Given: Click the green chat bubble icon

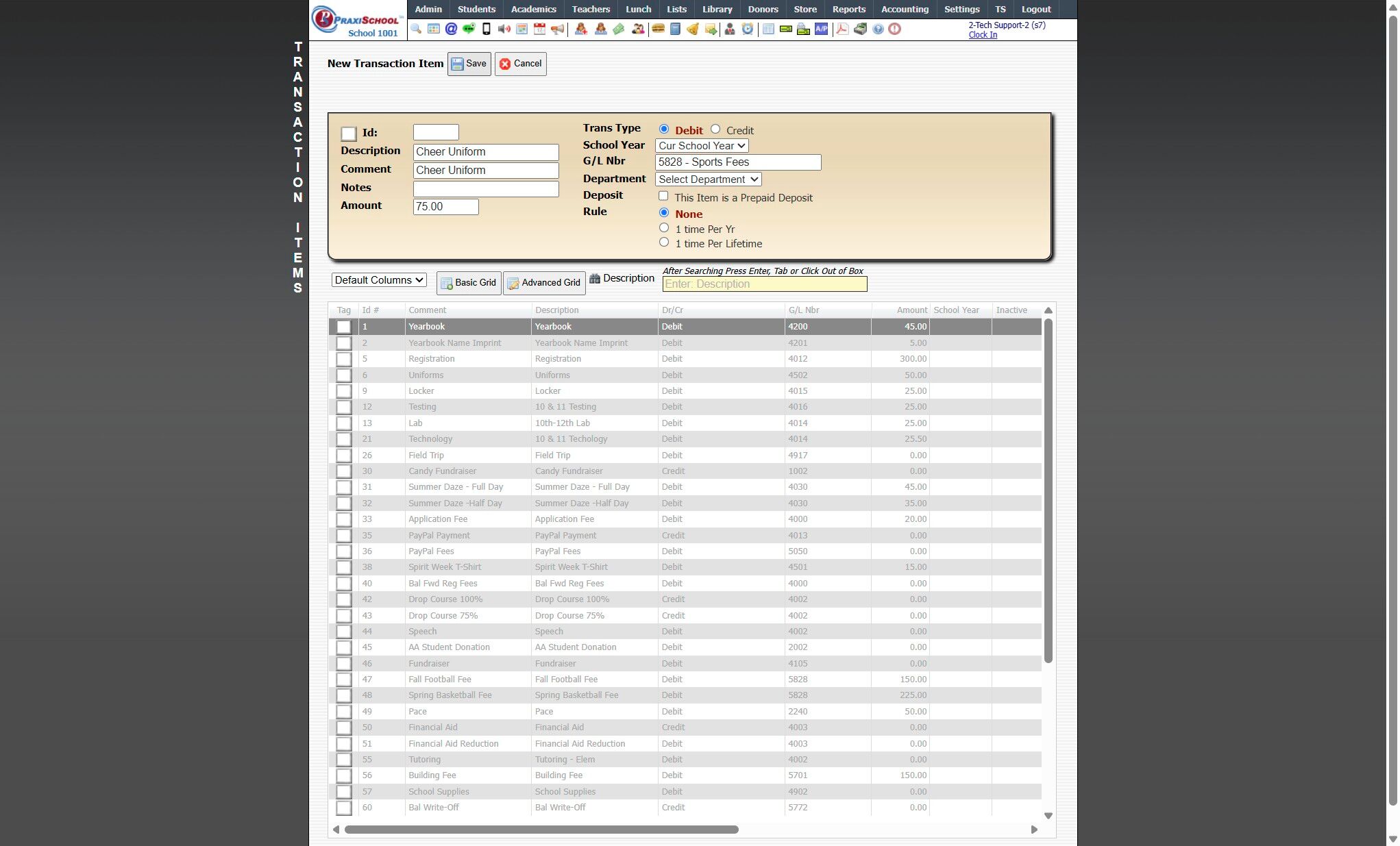Looking at the screenshot, I should (469, 29).
